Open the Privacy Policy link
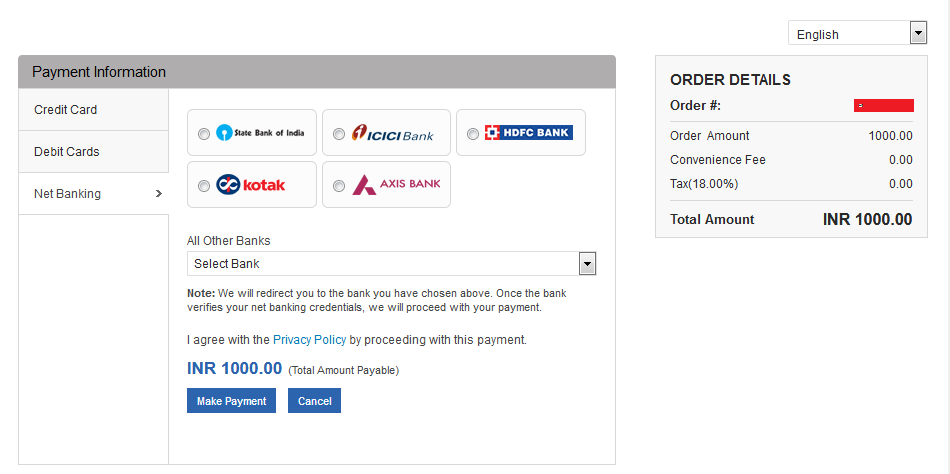Screen dimensions: 950x474 click(x=309, y=339)
